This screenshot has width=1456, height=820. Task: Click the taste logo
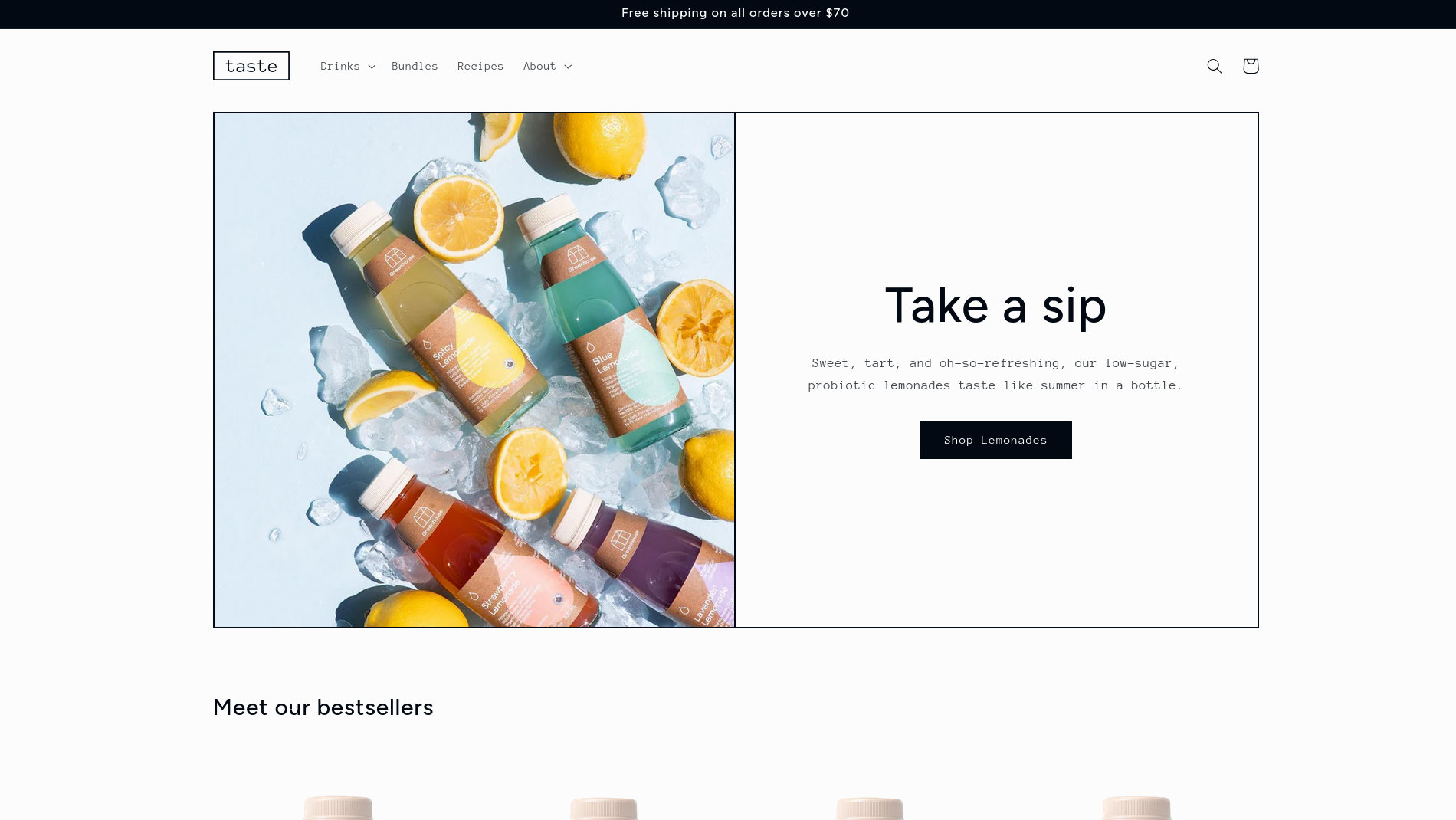coord(251,66)
